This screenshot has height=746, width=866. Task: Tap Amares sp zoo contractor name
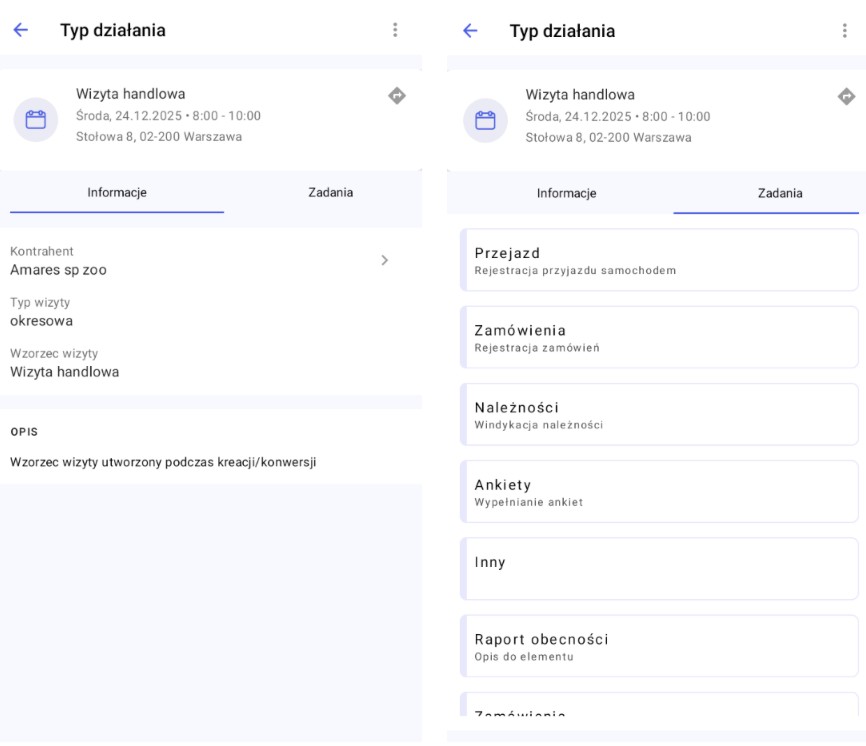tap(58, 270)
